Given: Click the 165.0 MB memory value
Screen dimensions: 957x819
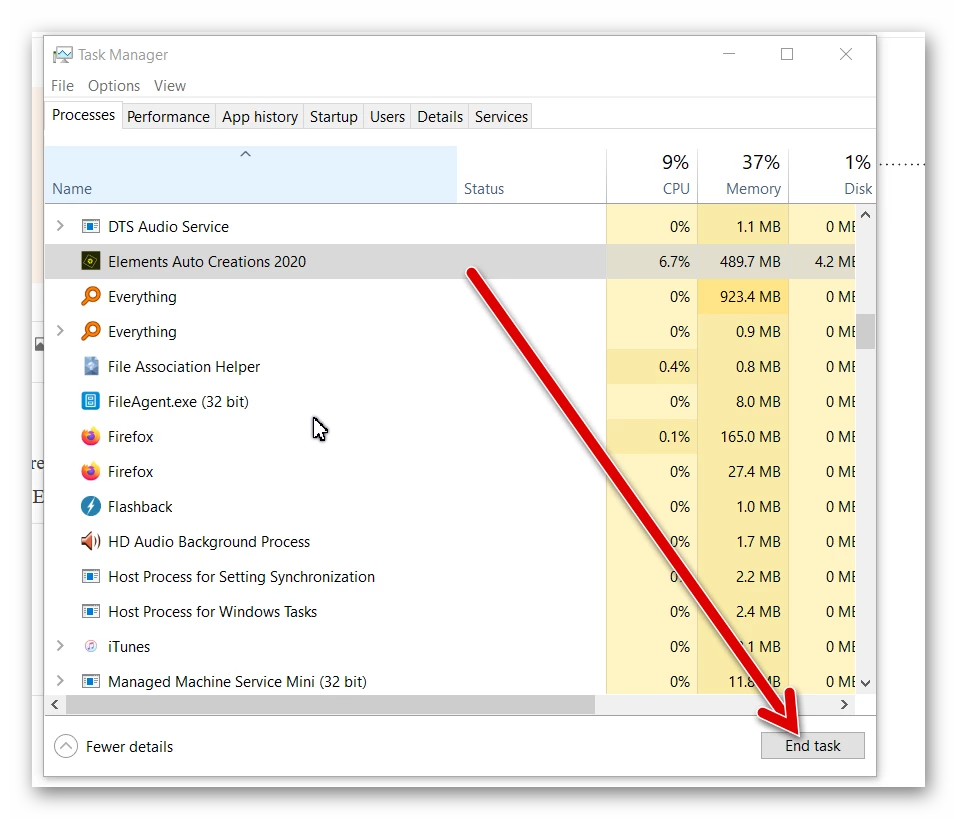Looking at the screenshot, I should (x=750, y=437).
